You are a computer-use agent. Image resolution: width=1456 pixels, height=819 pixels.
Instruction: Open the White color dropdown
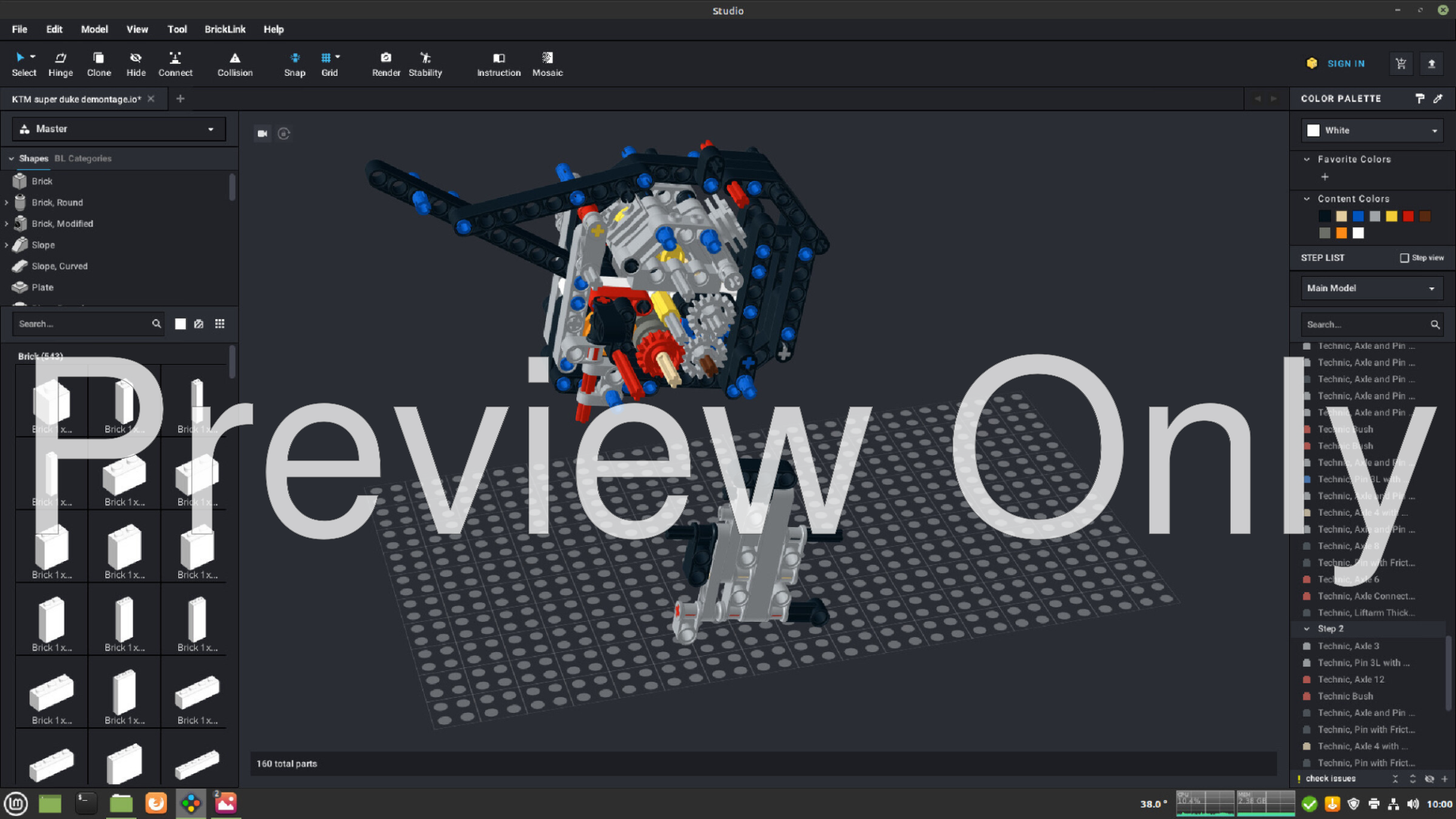(x=1372, y=130)
